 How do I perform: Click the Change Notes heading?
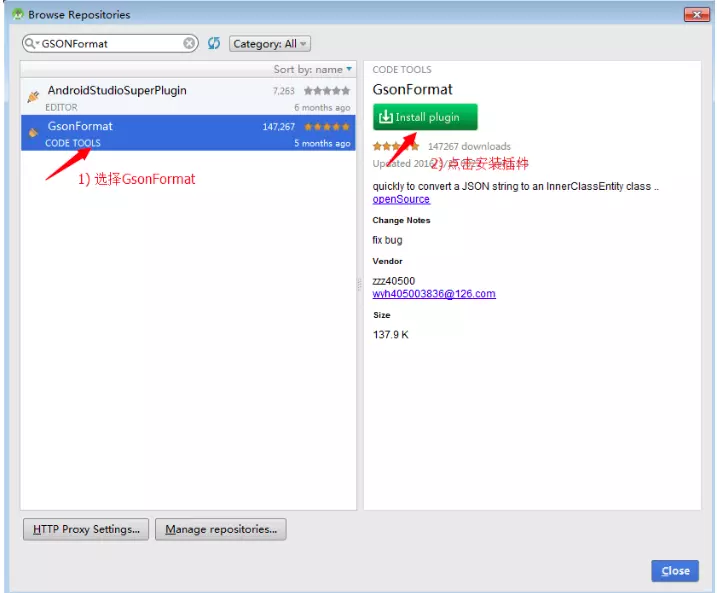click(401, 220)
